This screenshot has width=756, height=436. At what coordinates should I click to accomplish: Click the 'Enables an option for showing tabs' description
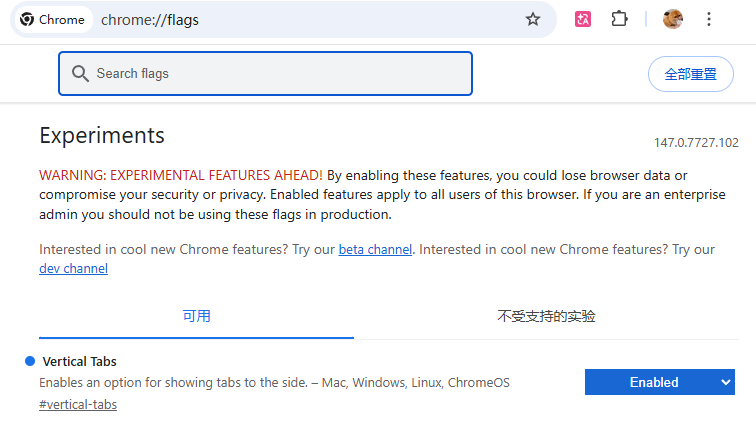coord(274,382)
